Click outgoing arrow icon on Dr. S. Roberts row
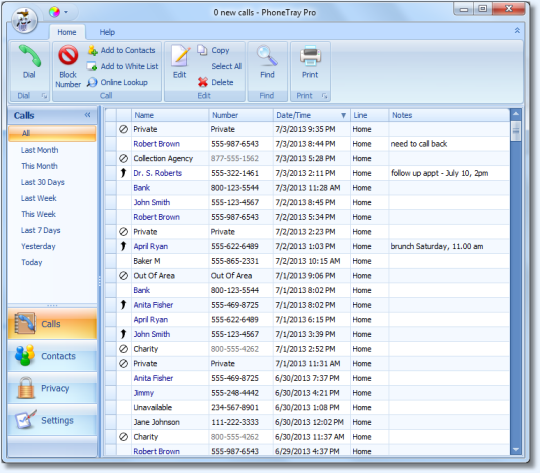Viewport: 540px width, 473px height. tap(123, 173)
